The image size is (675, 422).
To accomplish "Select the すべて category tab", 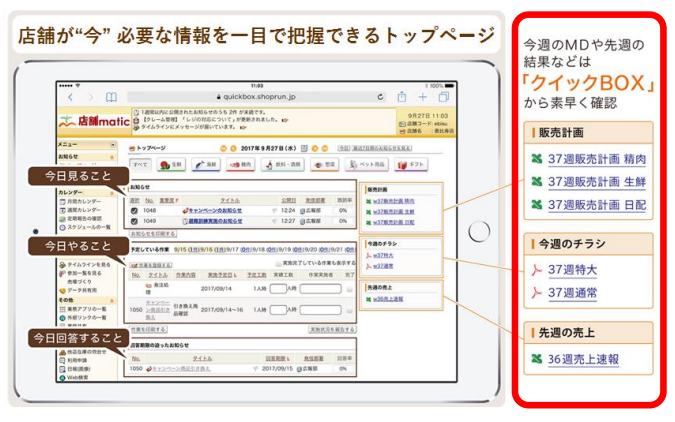I will [140, 164].
